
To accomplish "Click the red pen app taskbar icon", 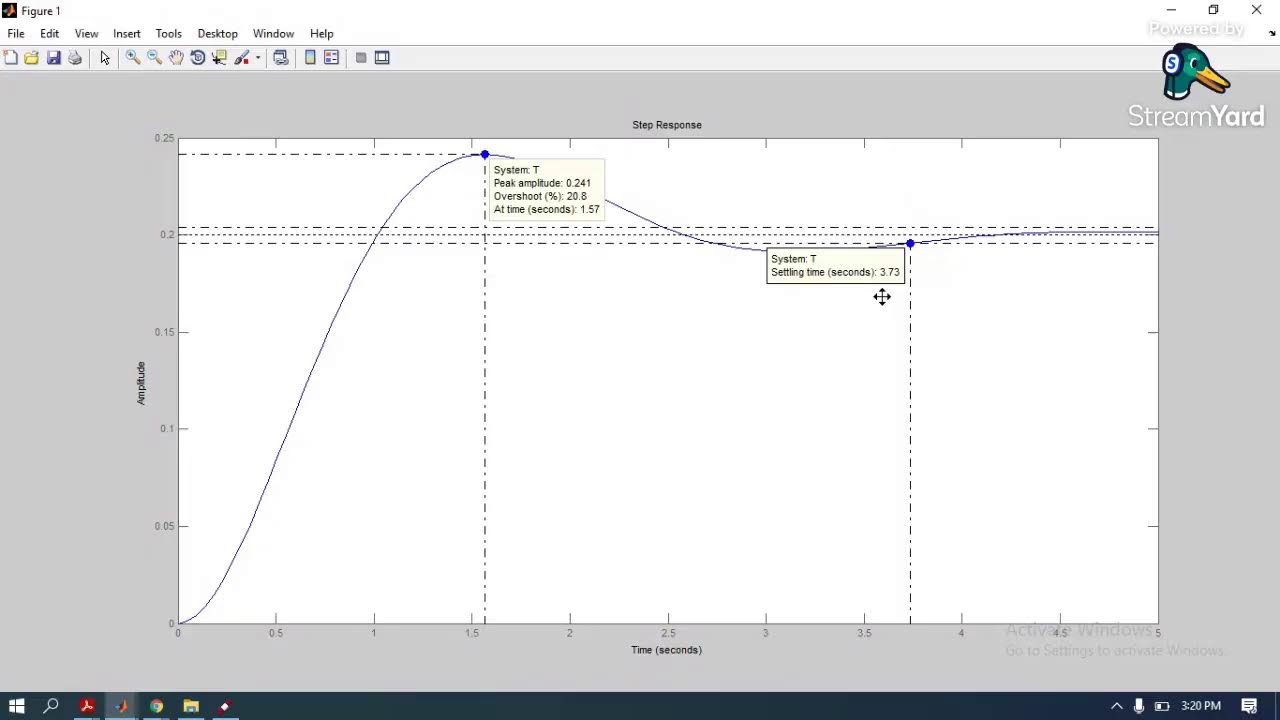I will [x=225, y=706].
